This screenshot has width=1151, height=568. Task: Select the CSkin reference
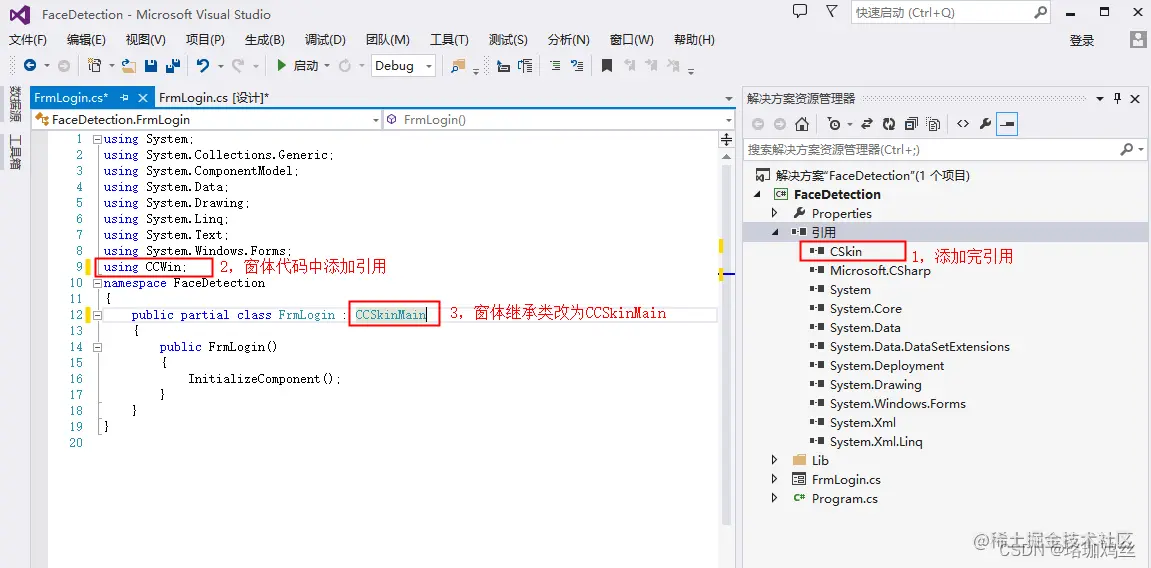846,251
